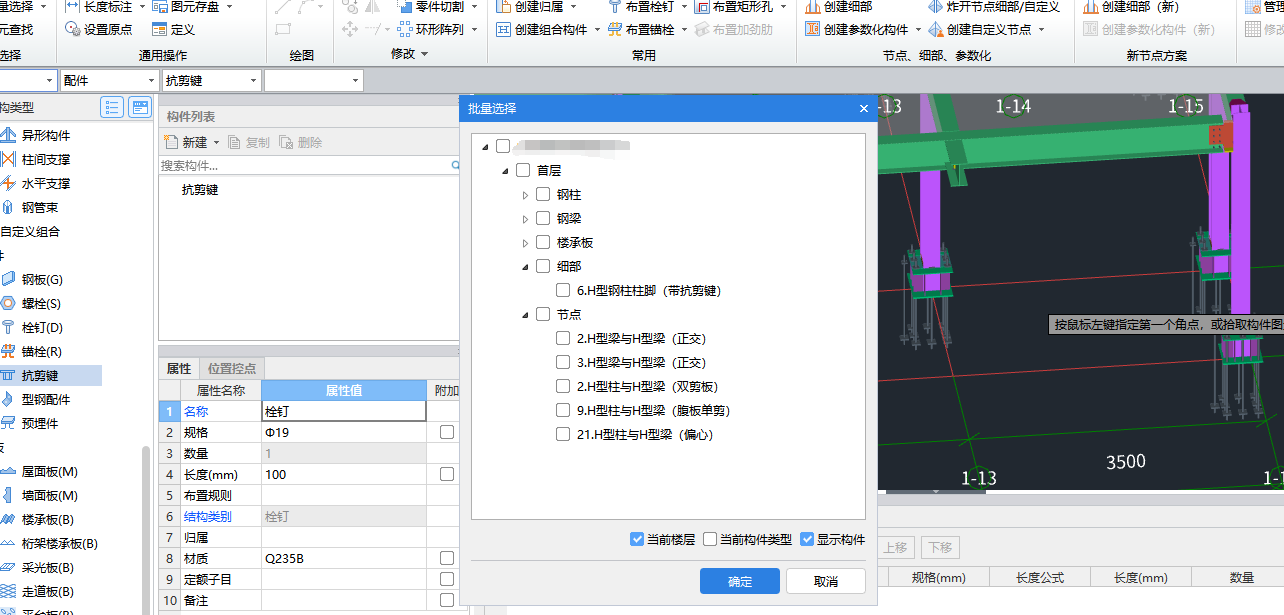
Task: Check 2.H型柱与H型梁（双剪板） checkbox
Action: 563,387
